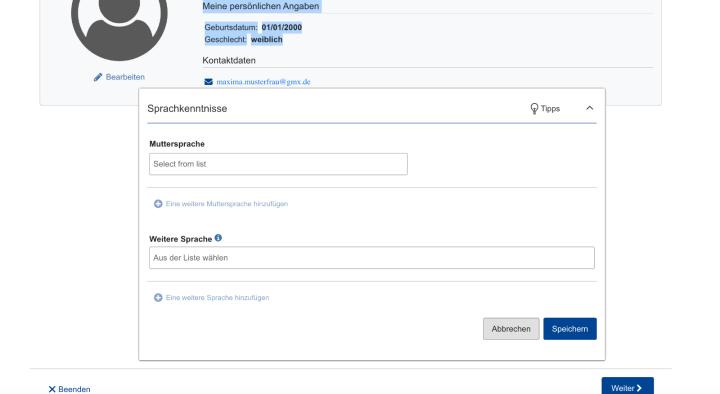Click the Muttersprache field label
The image size is (720, 394).
click(177, 144)
